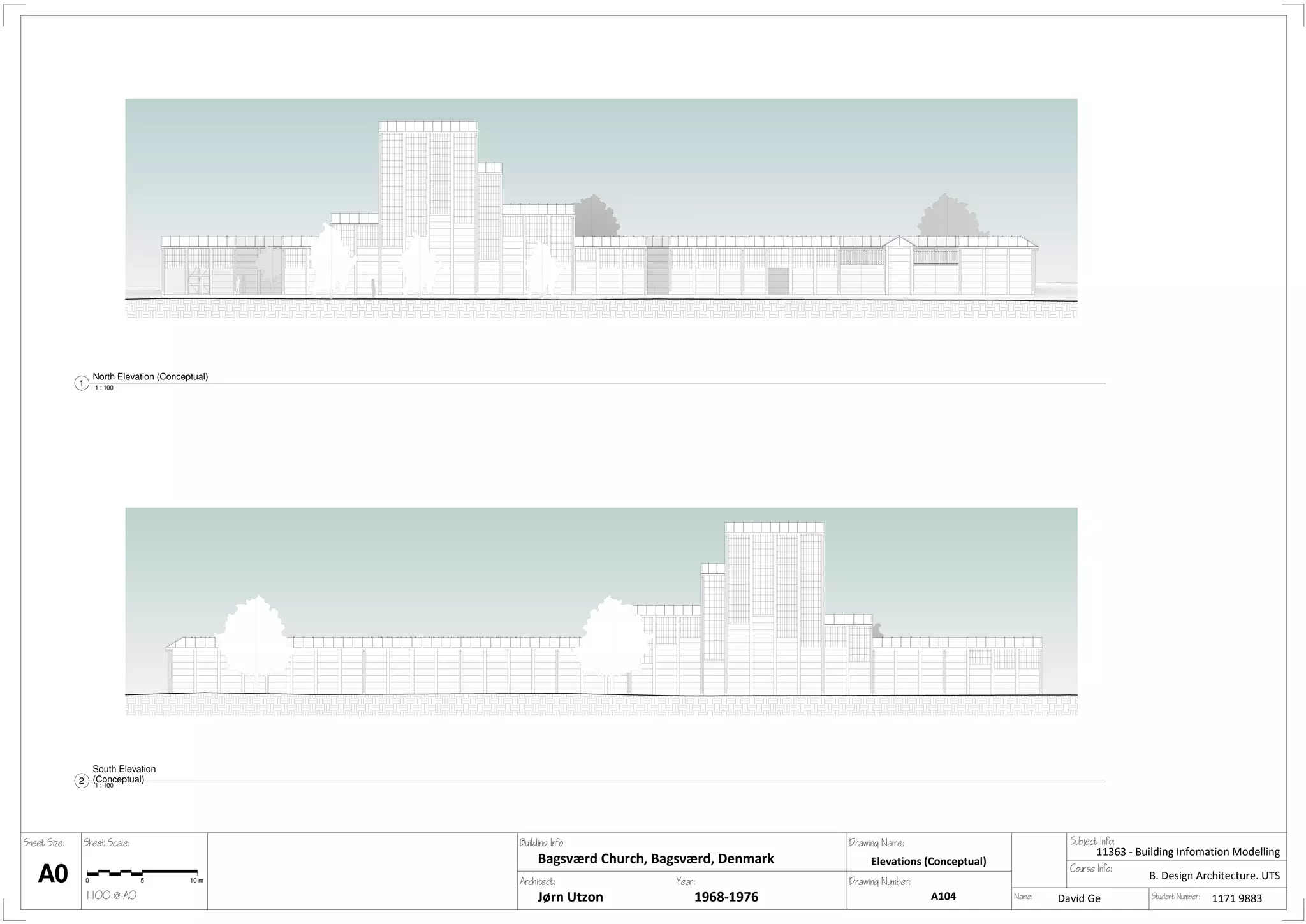Click the North Elevation (Conceptual) title

coord(150,377)
